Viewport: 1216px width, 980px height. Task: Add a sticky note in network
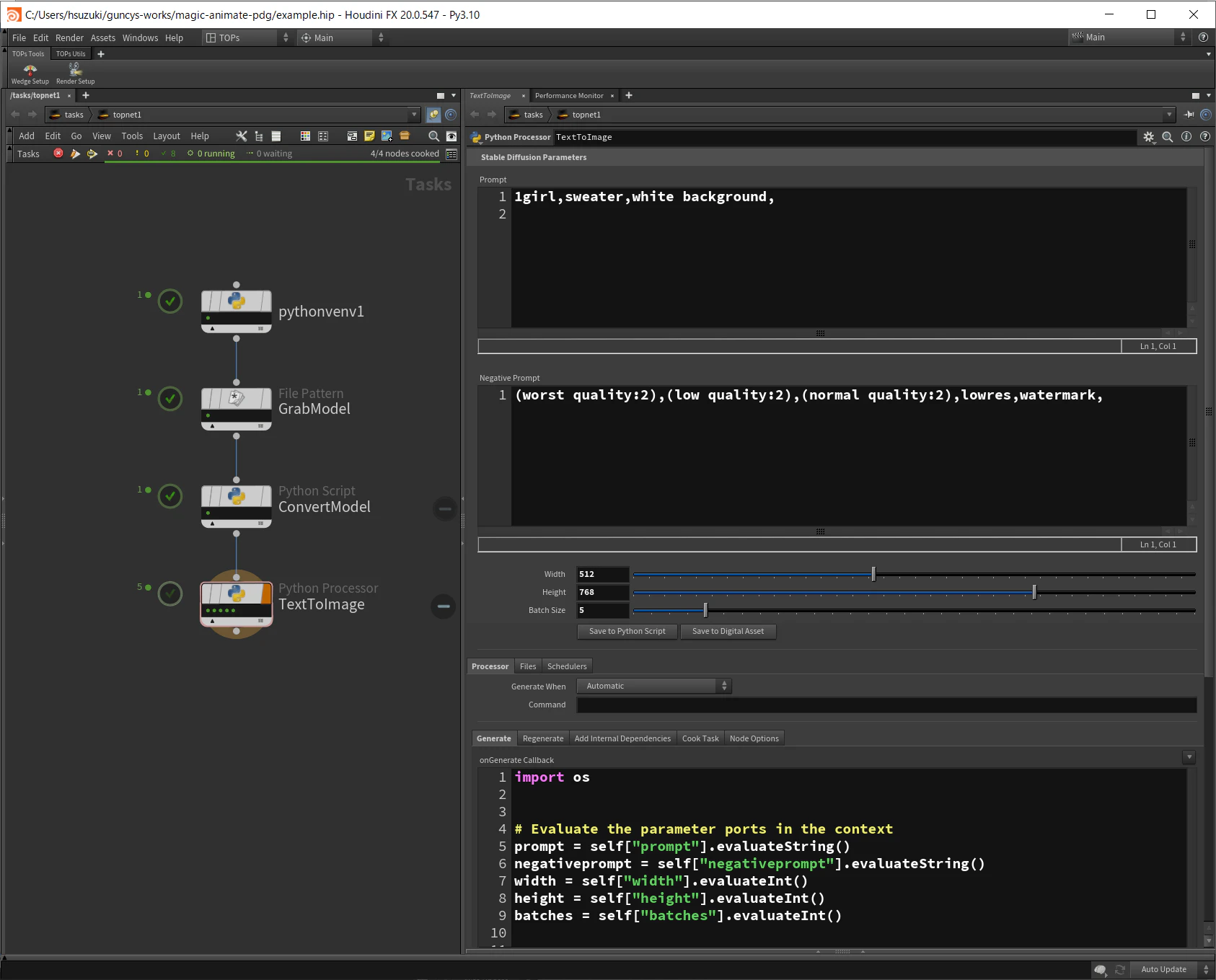(369, 136)
